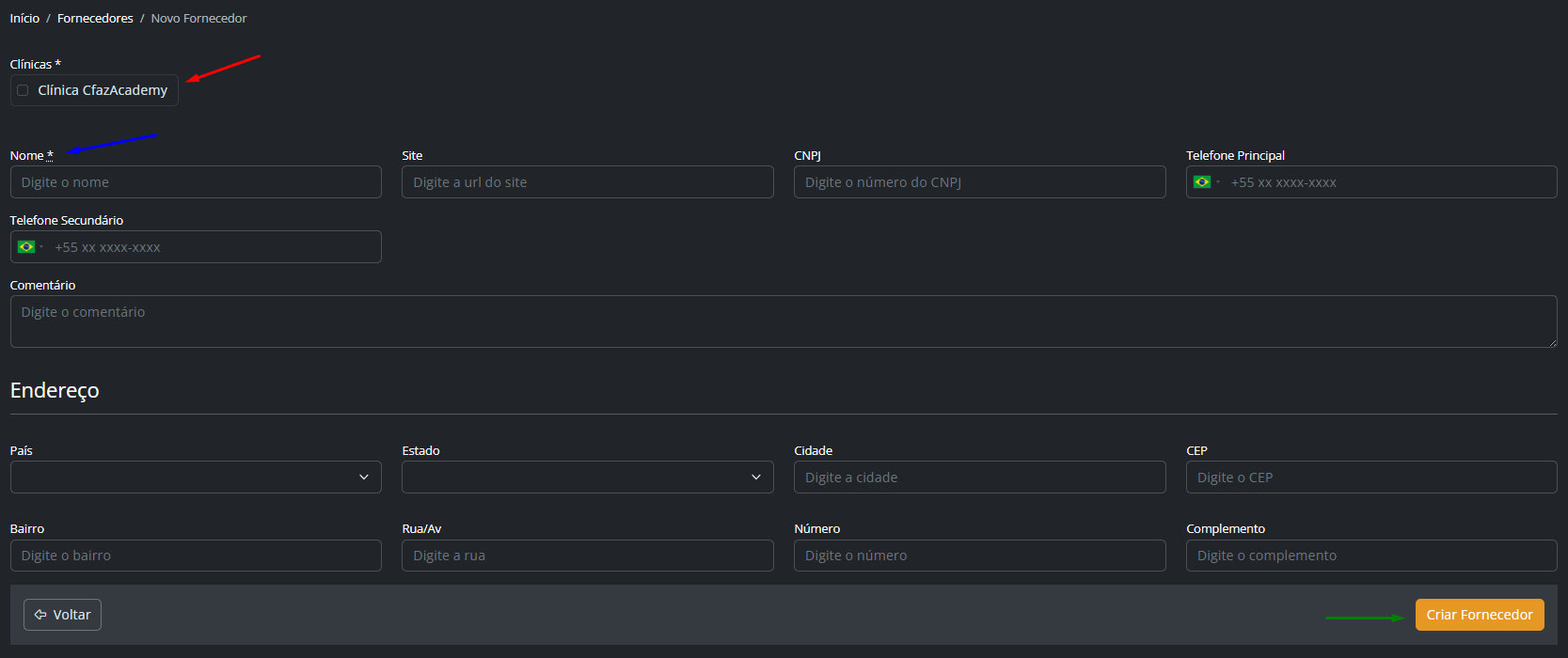The height and width of the screenshot is (658, 1568).
Task: Click the CEP input field
Action: (1371, 478)
